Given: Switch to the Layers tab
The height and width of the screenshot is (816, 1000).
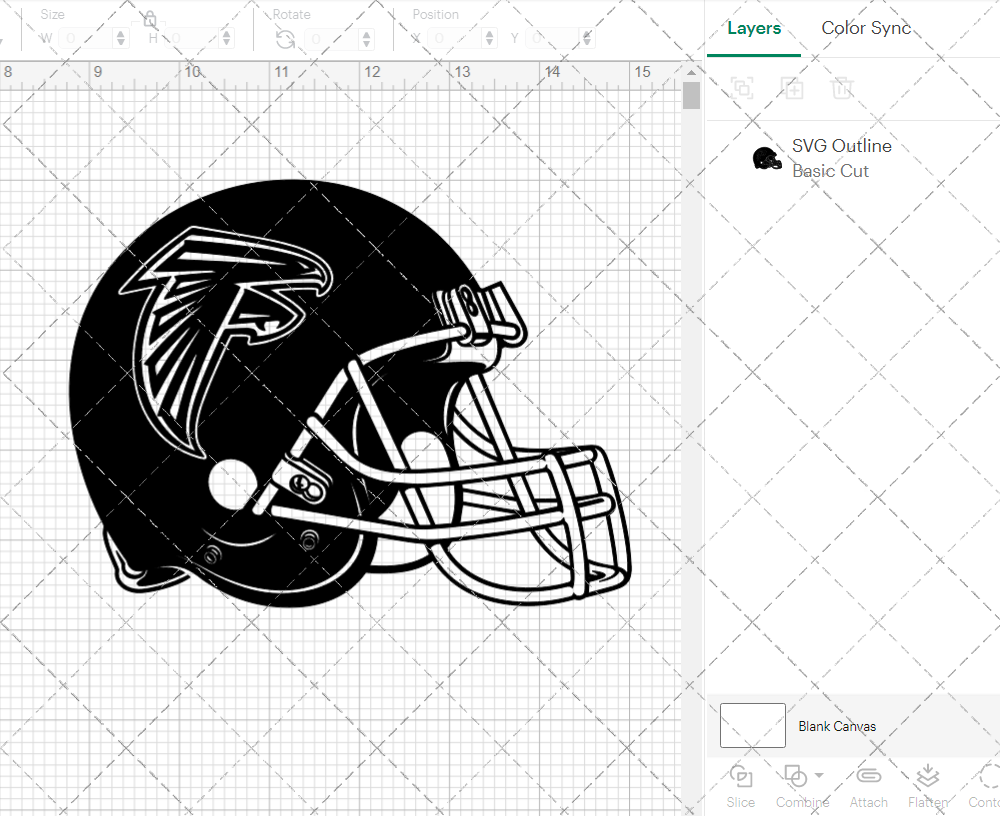Looking at the screenshot, I should click(754, 28).
